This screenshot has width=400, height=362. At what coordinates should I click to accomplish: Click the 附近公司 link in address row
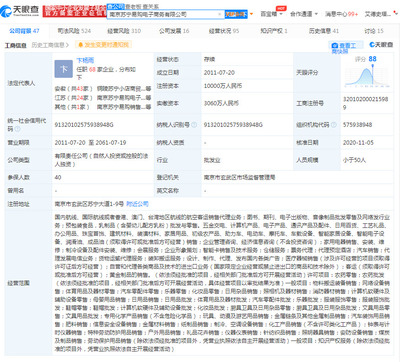[137, 204]
